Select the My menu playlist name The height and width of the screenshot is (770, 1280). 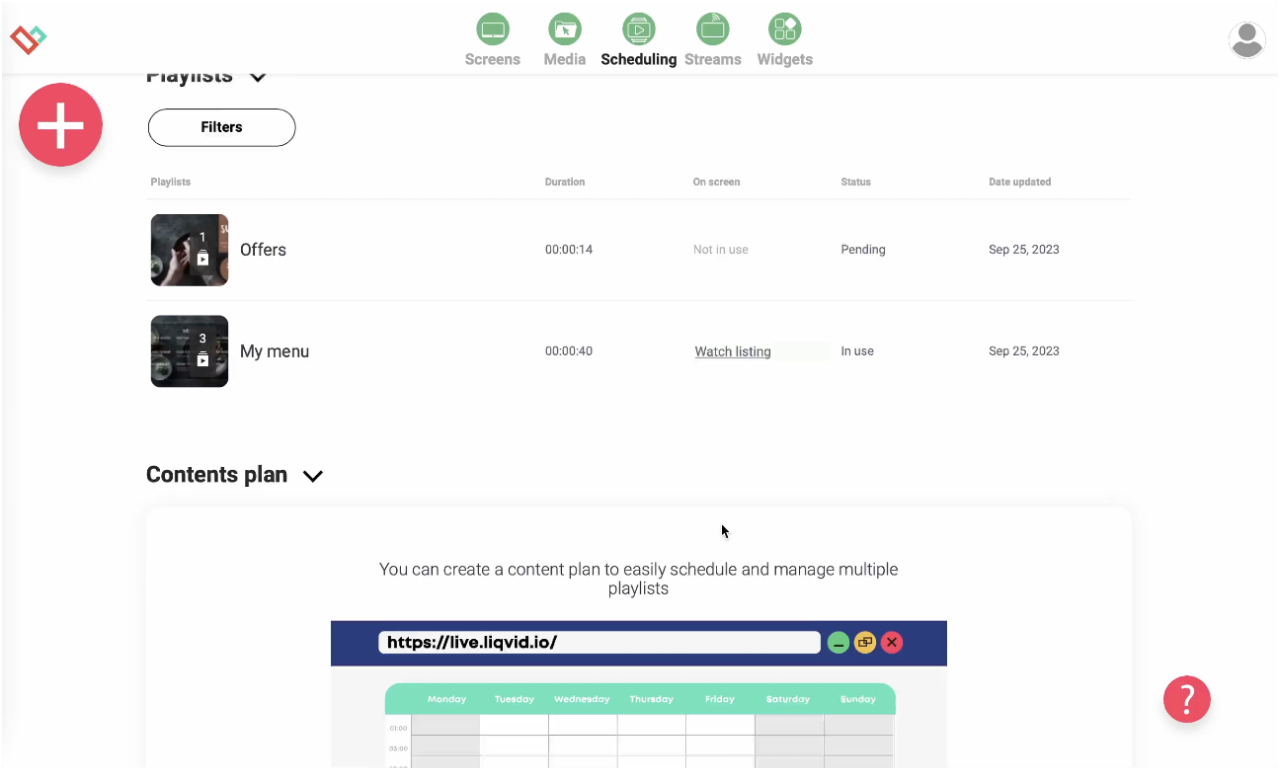point(274,351)
